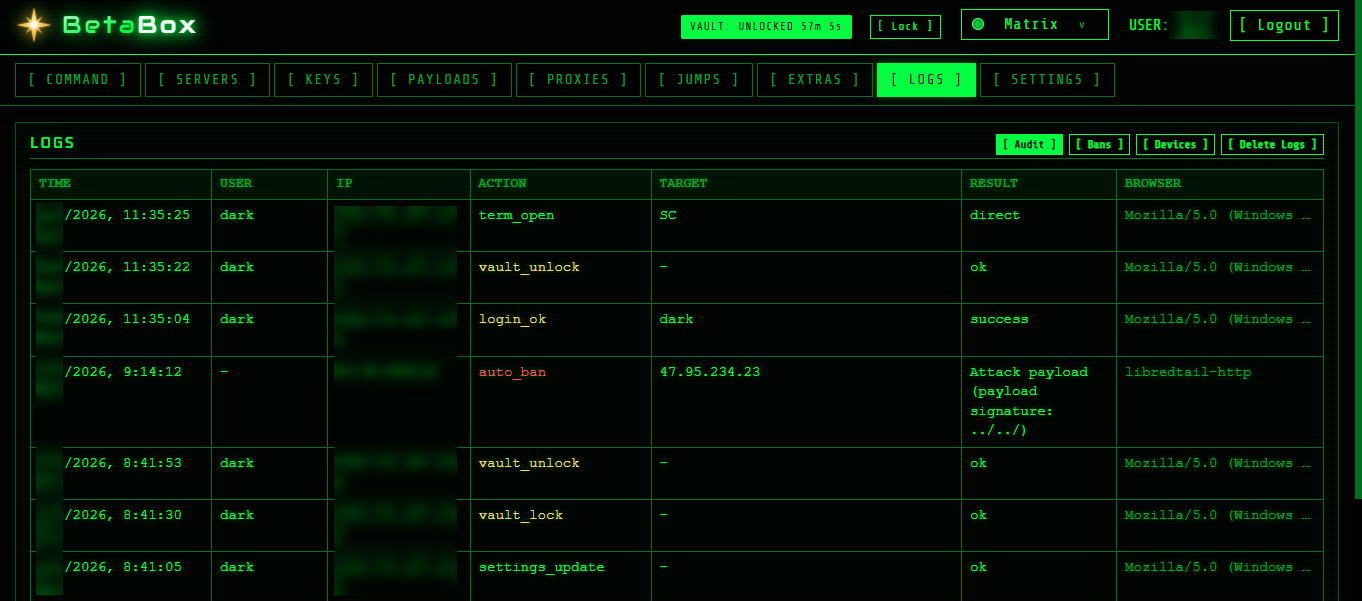
Task: Click the LOGS panel heading
Action: coord(52,143)
